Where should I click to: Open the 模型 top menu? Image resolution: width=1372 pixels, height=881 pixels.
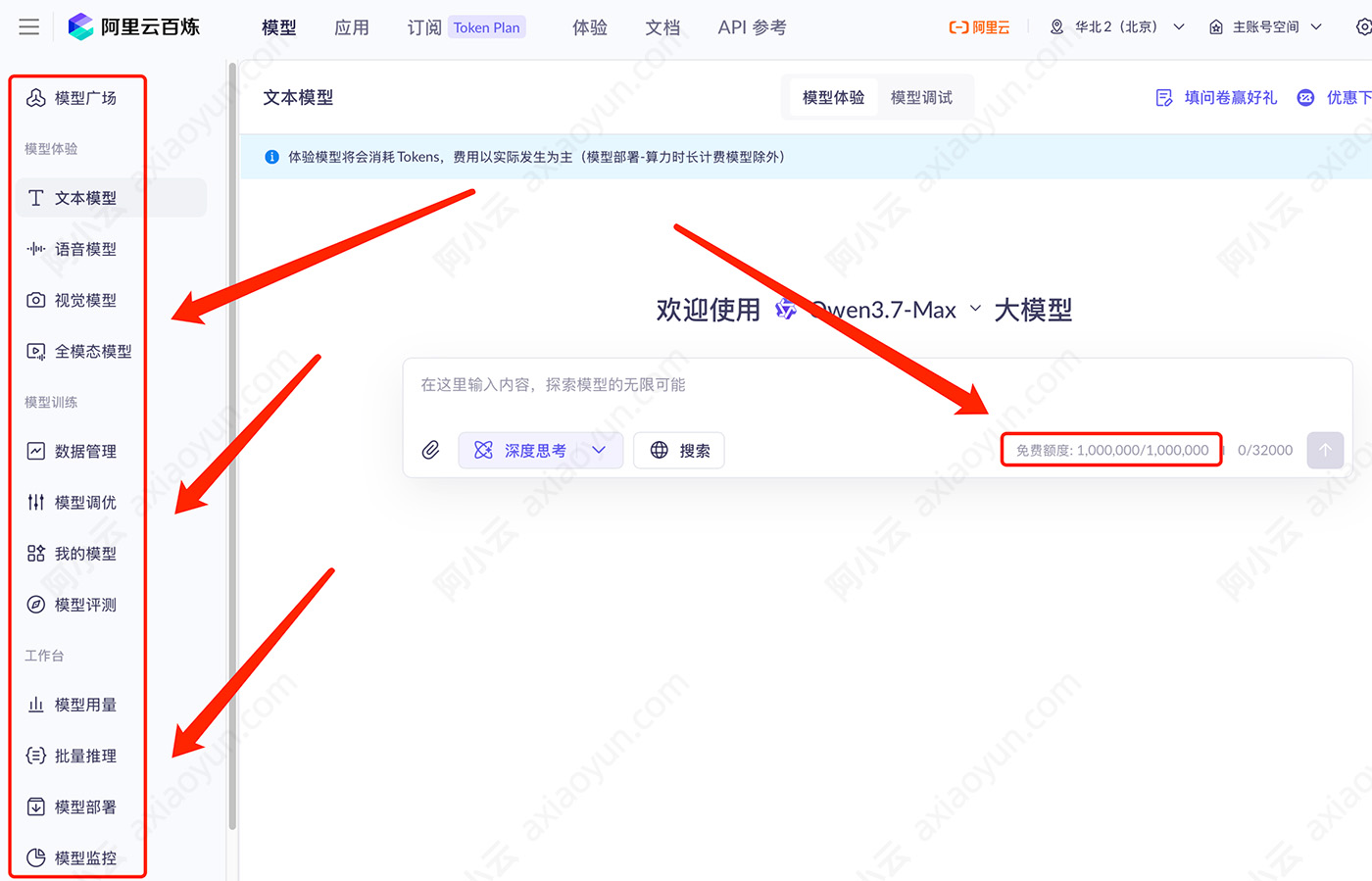click(279, 27)
